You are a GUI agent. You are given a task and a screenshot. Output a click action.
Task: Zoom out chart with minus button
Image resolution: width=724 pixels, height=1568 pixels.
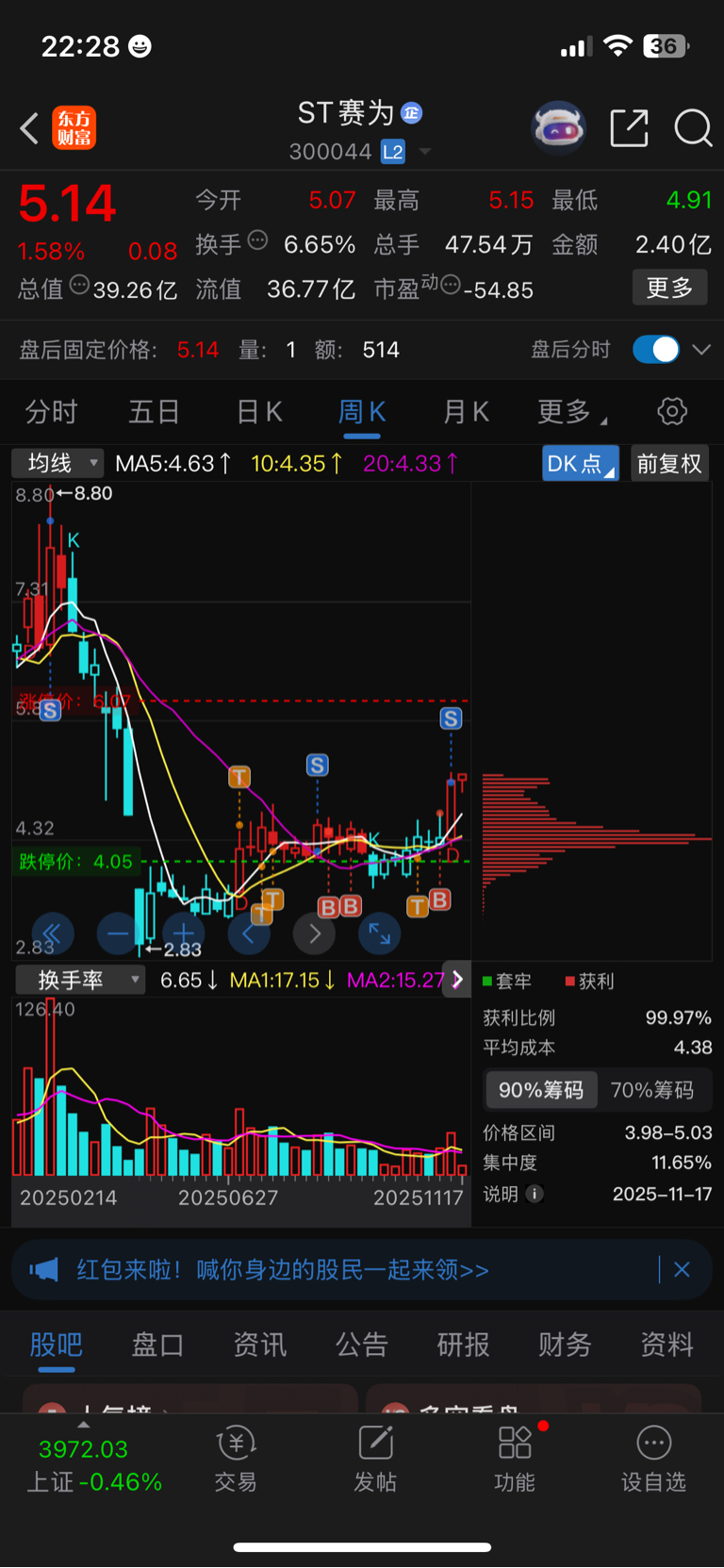point(118,934)
